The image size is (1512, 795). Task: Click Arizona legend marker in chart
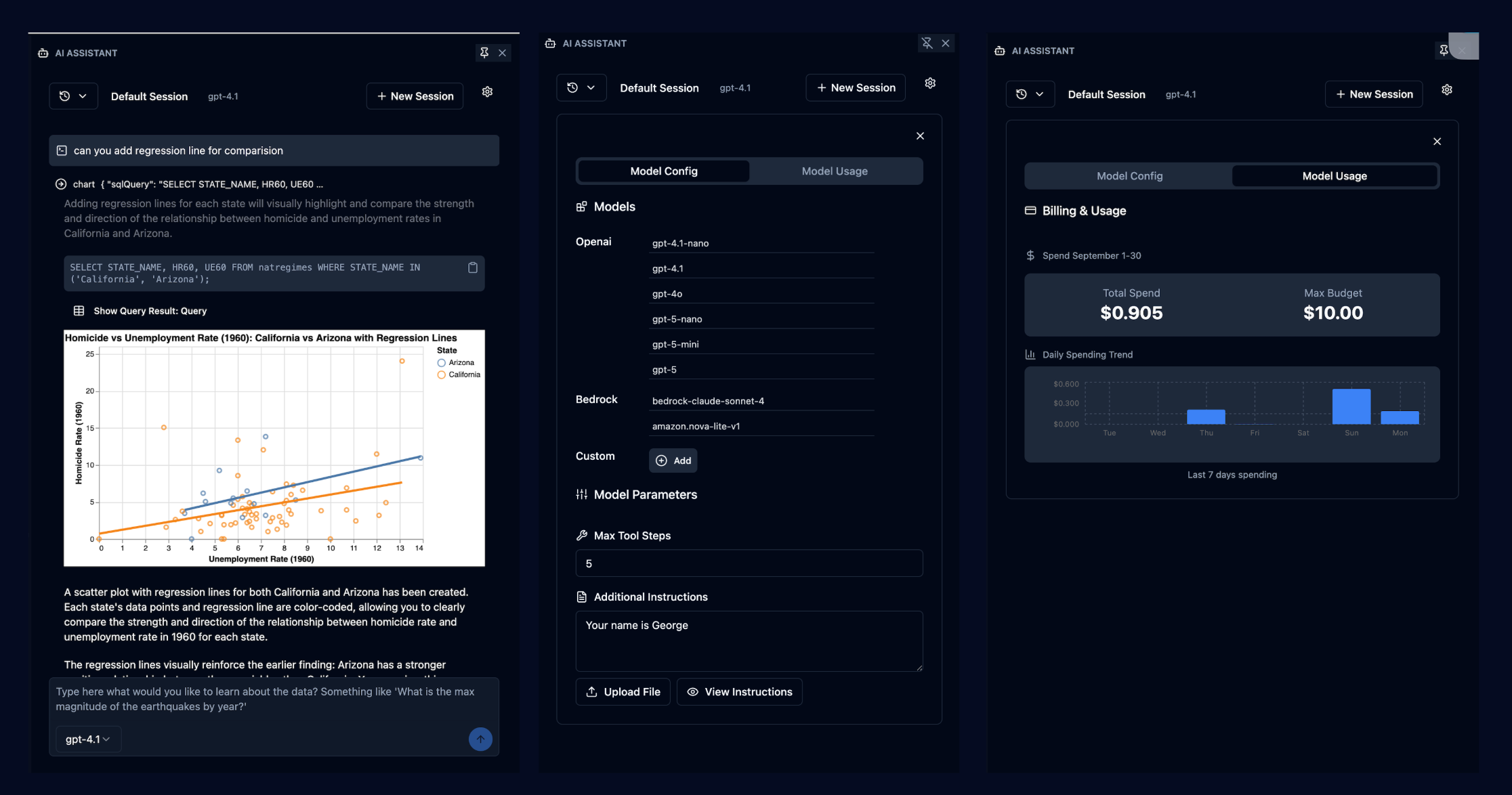point(442,363)
